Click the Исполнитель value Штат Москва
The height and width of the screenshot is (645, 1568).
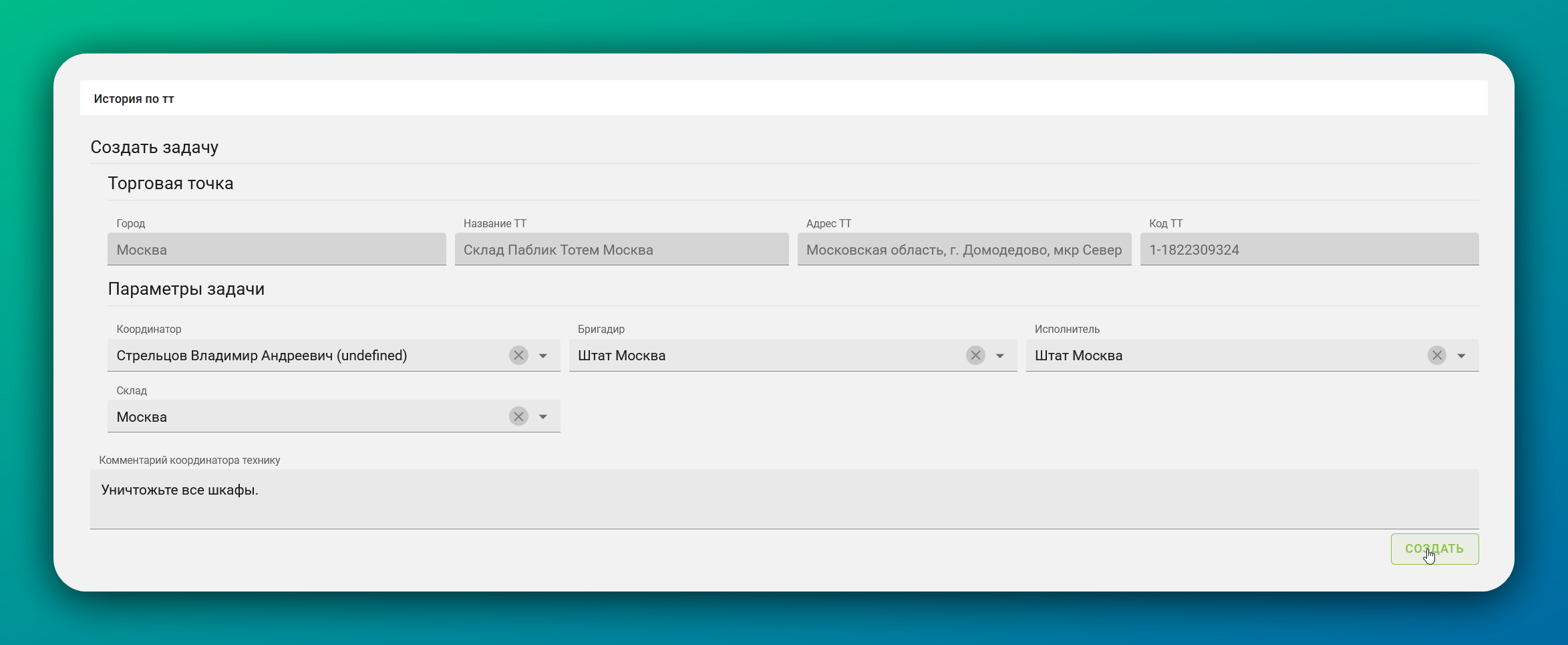tap(1078, 356)
